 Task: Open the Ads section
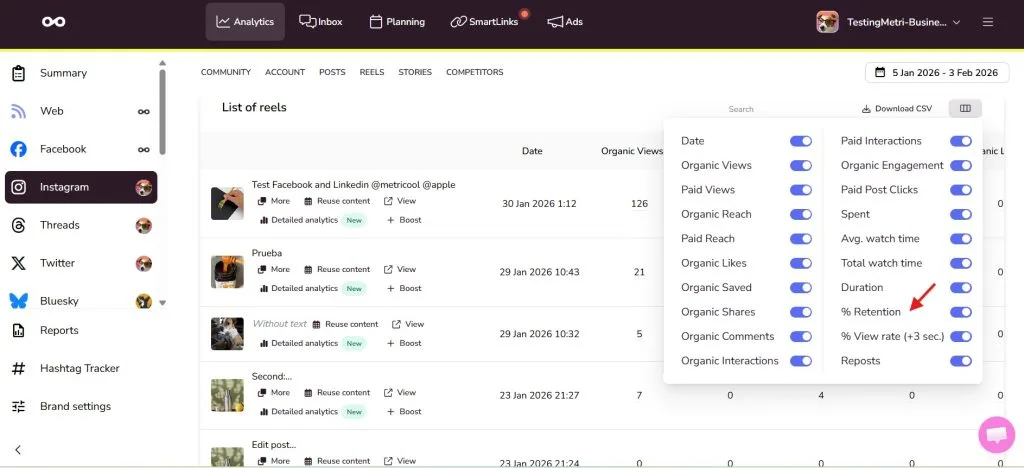click(x=565, y=22)
